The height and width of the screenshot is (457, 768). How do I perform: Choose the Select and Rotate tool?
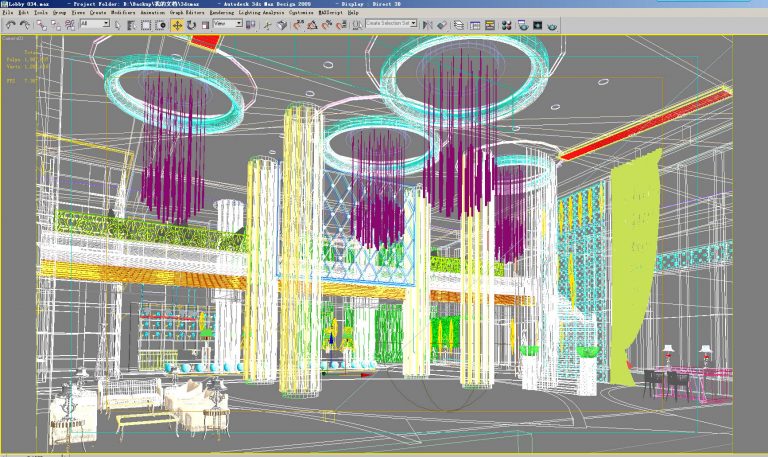point(191,24)
